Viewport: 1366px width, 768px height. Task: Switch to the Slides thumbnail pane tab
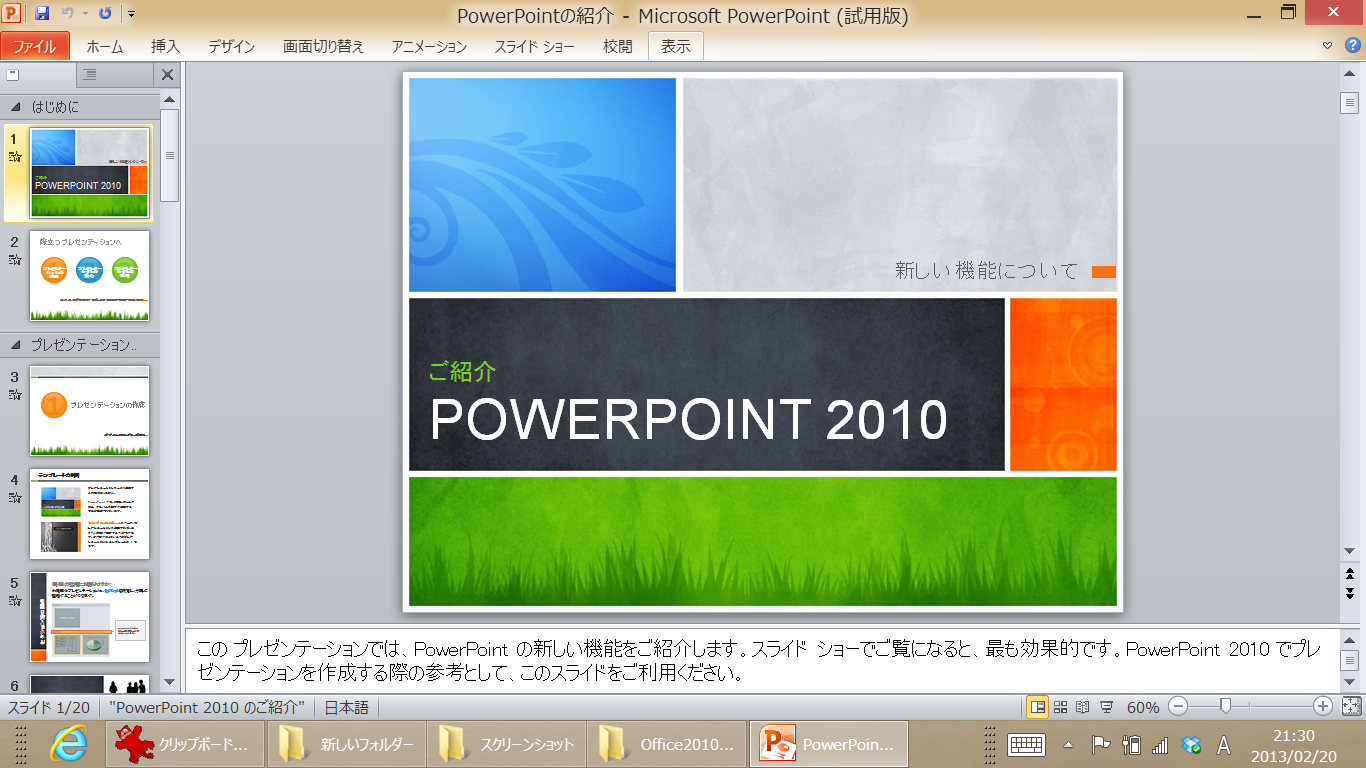tap(38, 75)
